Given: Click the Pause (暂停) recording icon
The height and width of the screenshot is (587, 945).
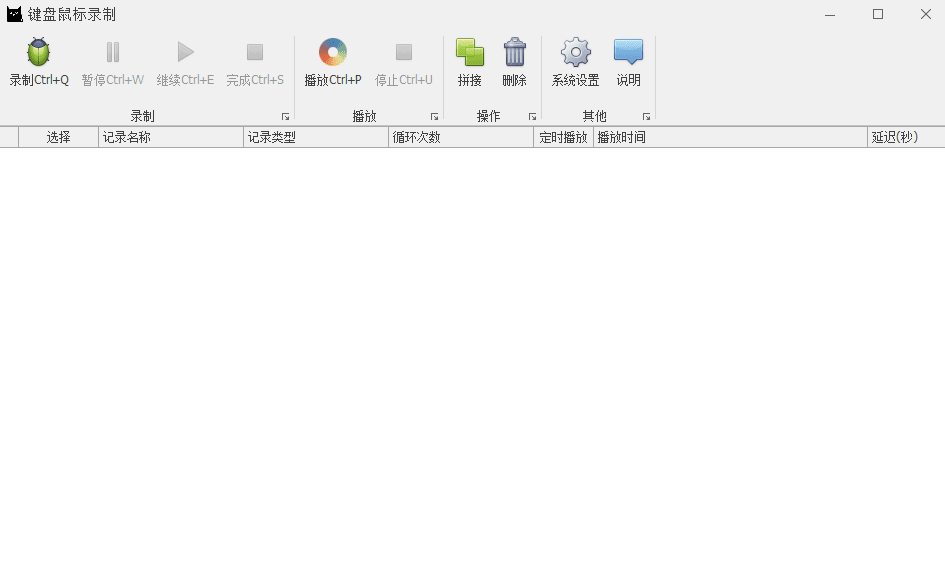Looking at the screenshot, I should tap(112, 53).
